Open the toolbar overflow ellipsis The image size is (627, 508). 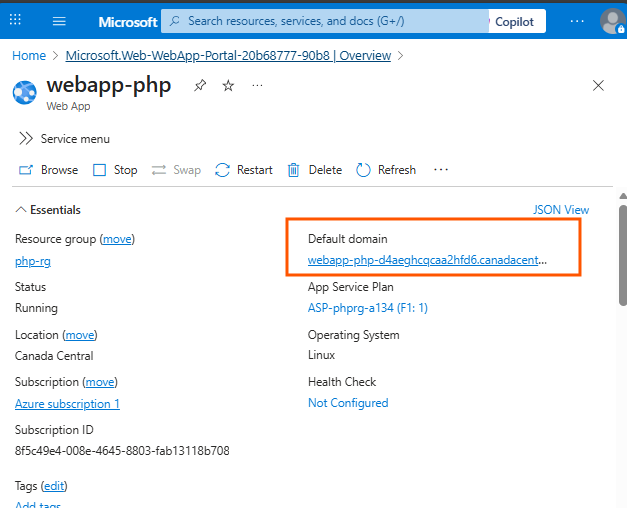point(441,170)
